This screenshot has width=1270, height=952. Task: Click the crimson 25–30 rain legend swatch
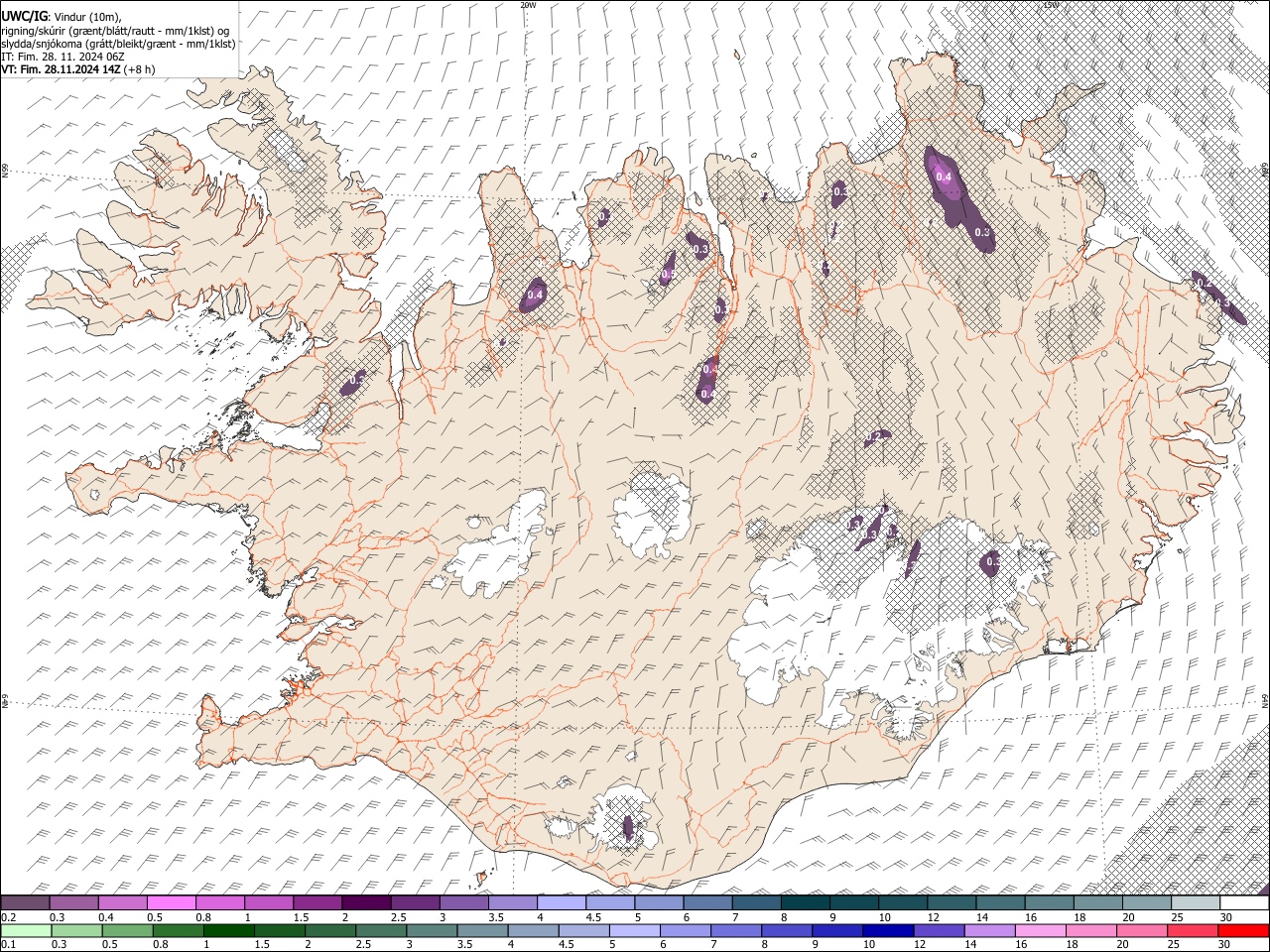pyautogui.click(x=1194, y=931)
